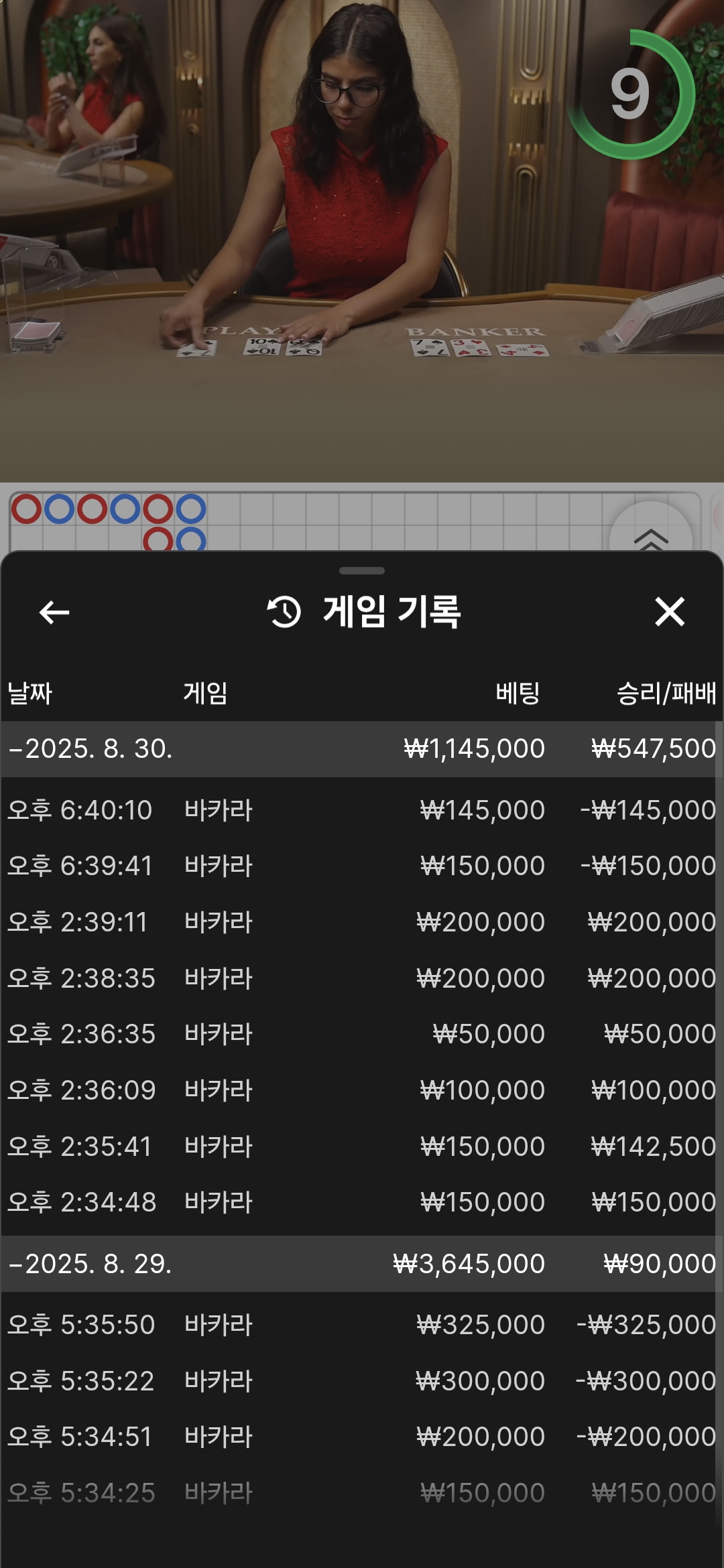Select the 승리/패배 column header
The height and width of the screenshot is (1568, 724).
[x=666, y=693]
